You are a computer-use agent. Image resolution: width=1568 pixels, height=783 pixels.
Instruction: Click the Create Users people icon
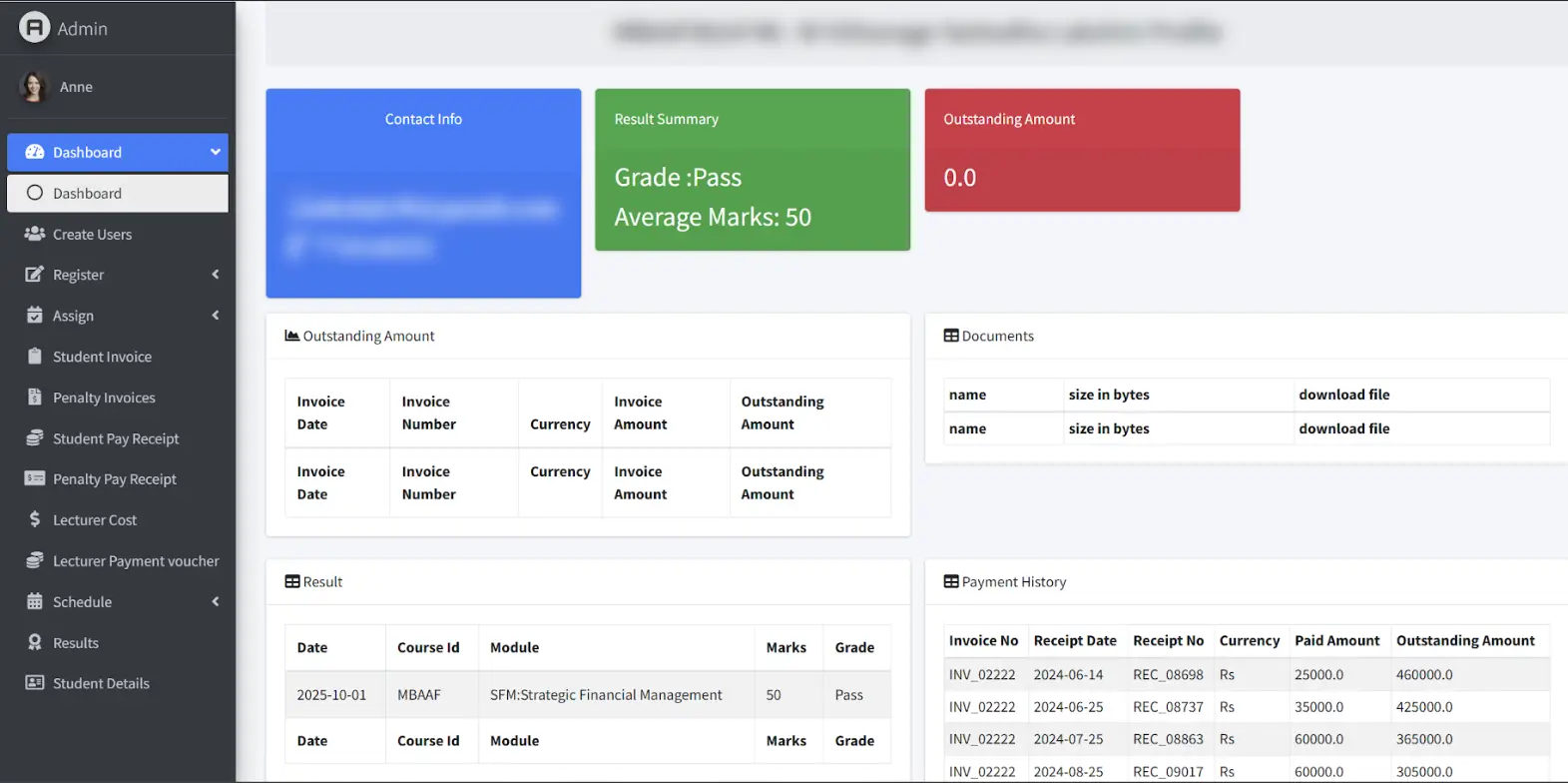[x=35, y=234]
